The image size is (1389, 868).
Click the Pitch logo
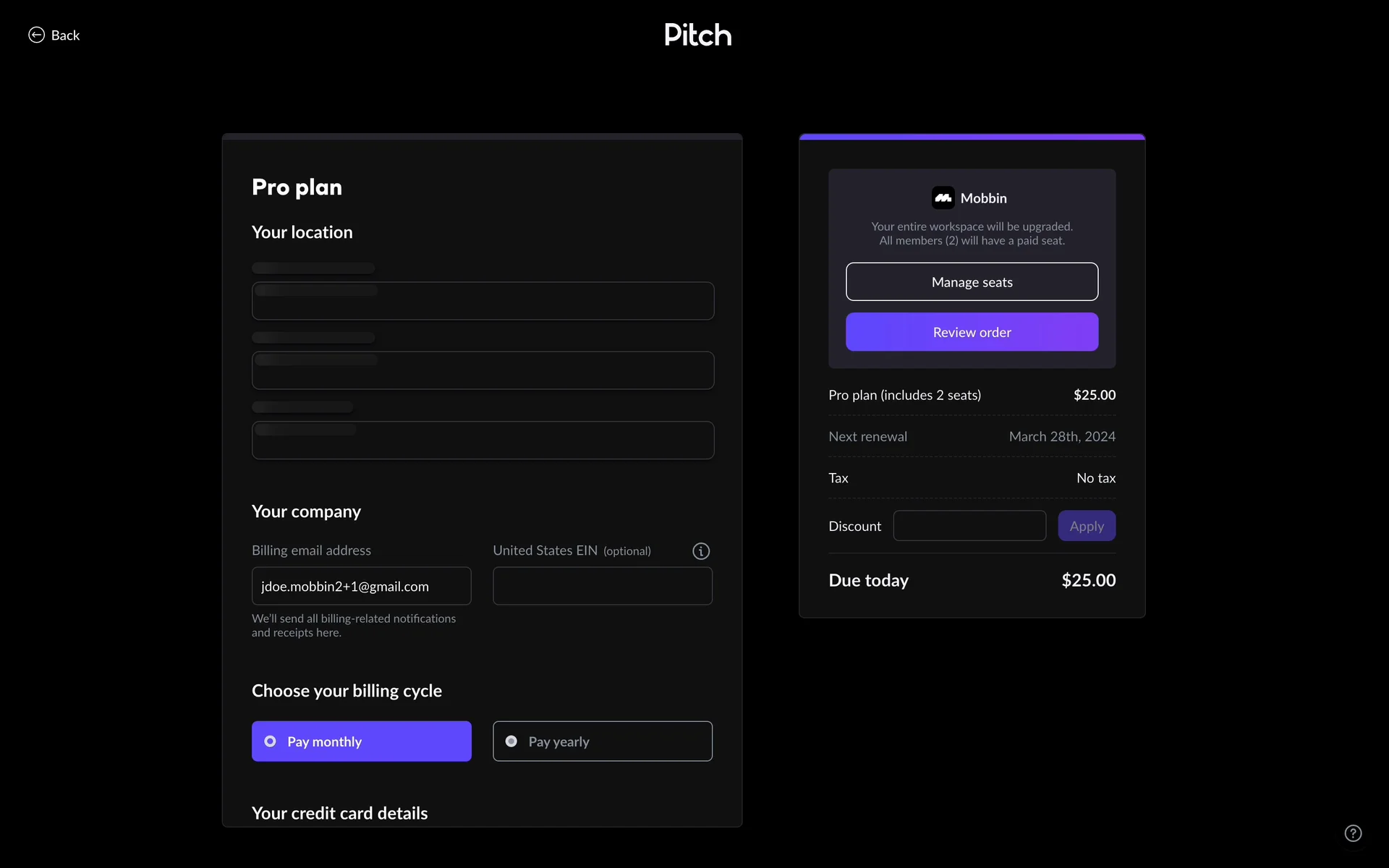point(697,35)
